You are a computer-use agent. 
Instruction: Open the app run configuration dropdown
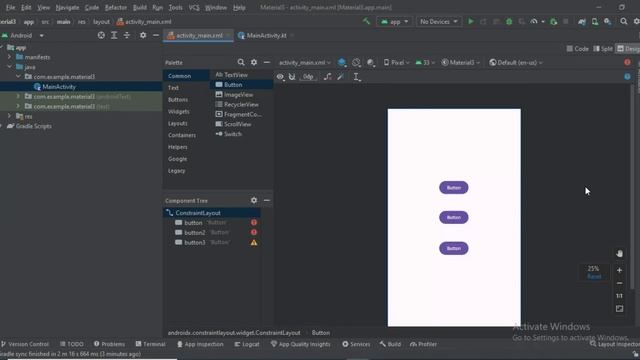[x=394, y=22]
